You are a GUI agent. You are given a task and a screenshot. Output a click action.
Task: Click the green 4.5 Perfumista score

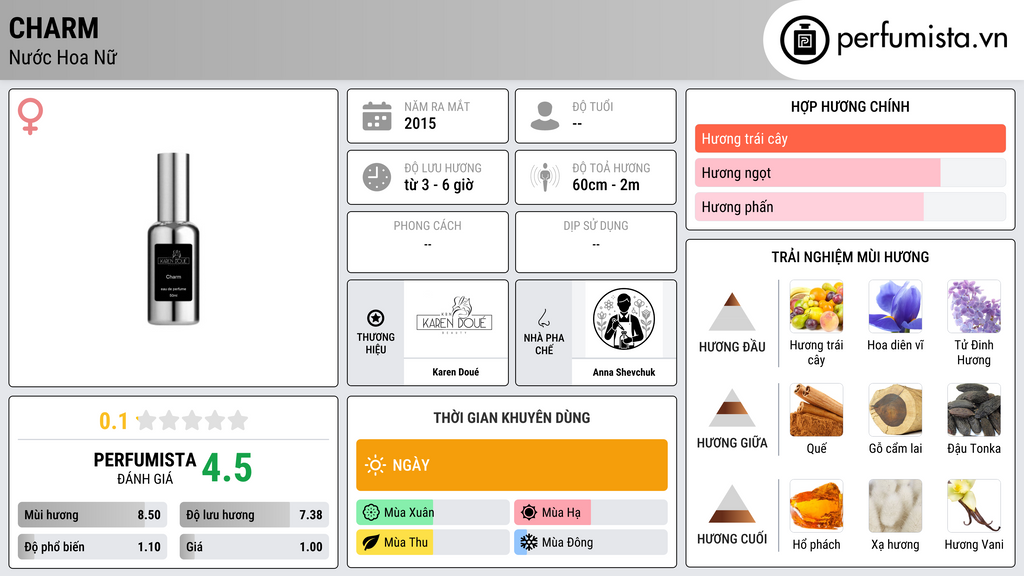pos(227,468)
